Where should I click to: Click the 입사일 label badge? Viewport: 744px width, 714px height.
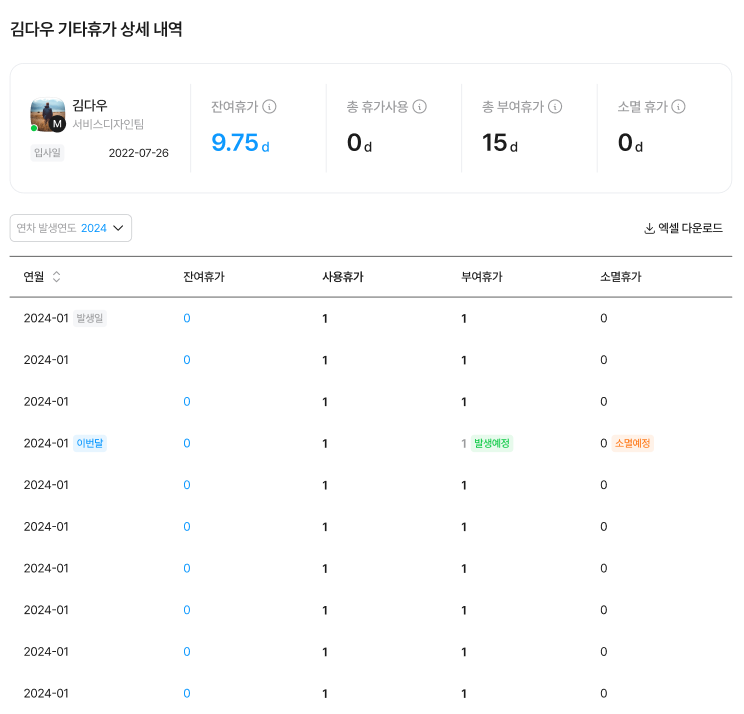coord(47,153)
